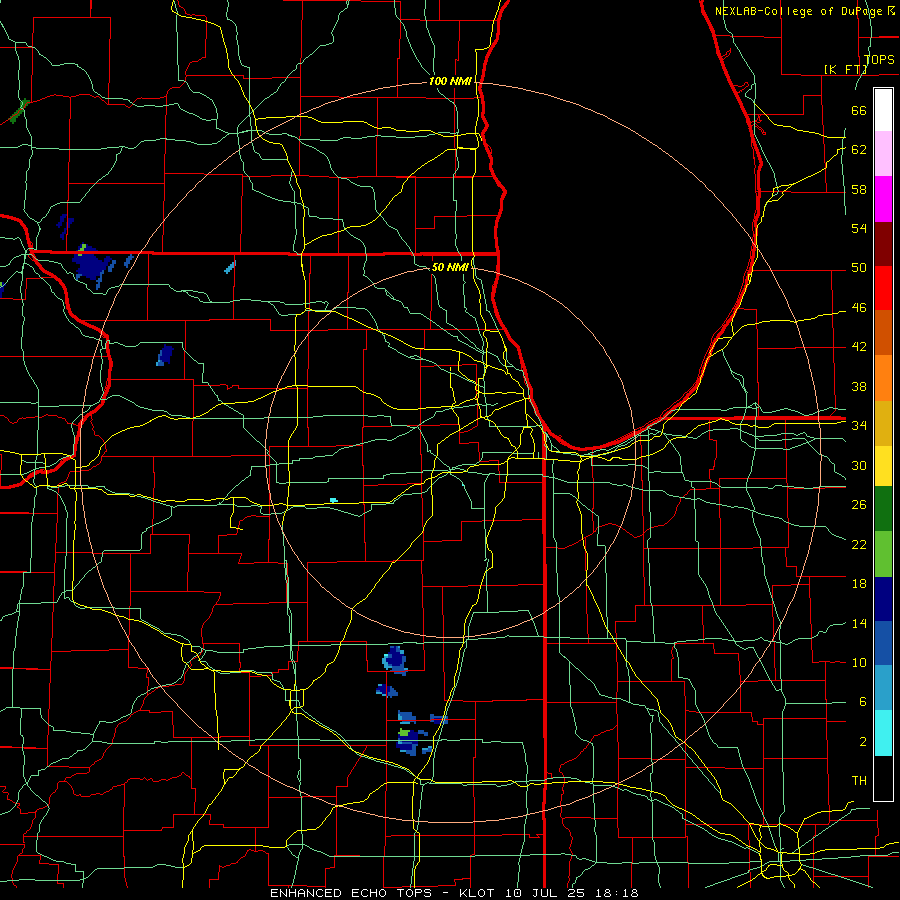The width and height of the screenshot is (900, 900).
Task: Click the legend value "22"
Action: coord(859,544)
